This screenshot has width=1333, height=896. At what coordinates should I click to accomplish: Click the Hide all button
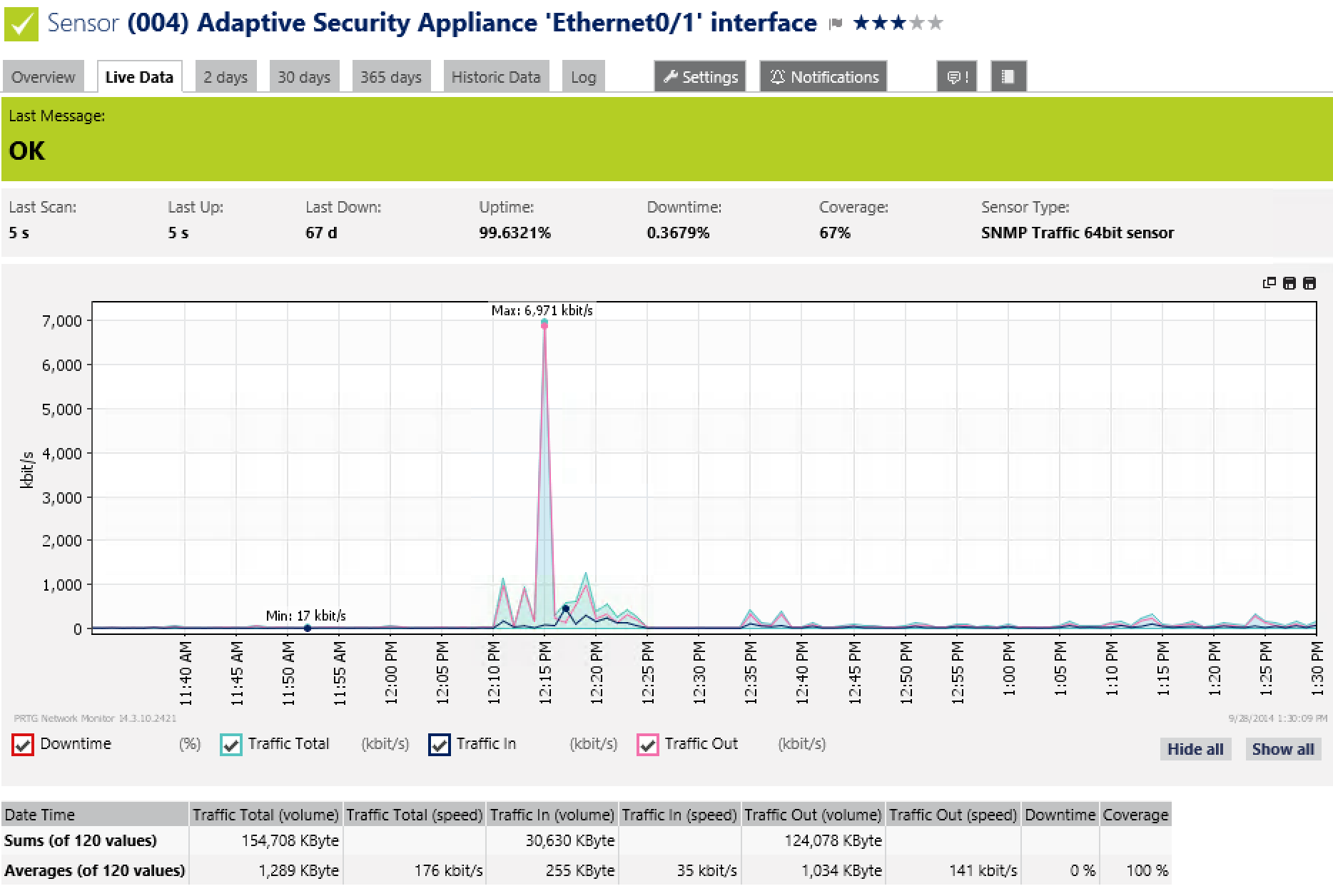[1195, 749]
